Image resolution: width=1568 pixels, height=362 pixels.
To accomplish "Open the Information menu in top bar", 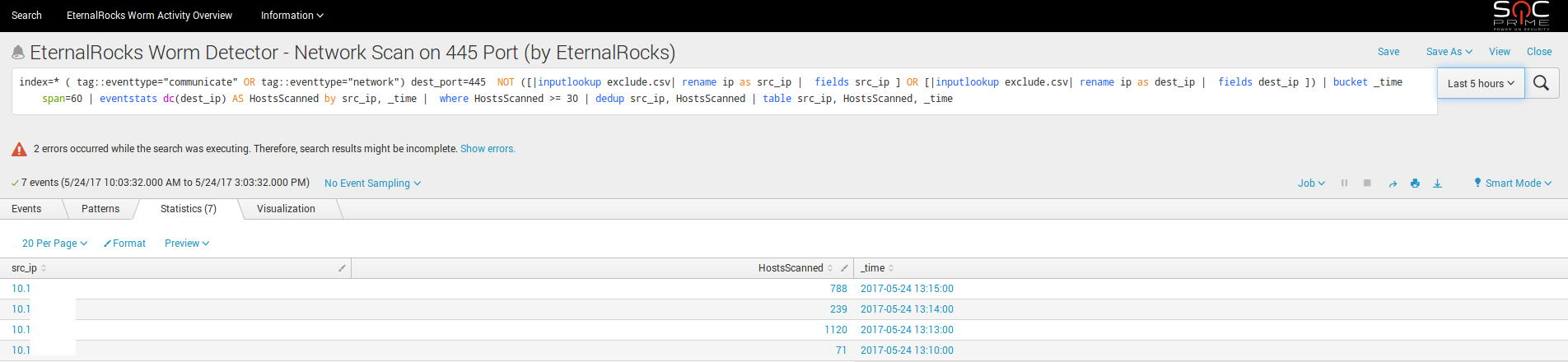I will pos(292,16).
